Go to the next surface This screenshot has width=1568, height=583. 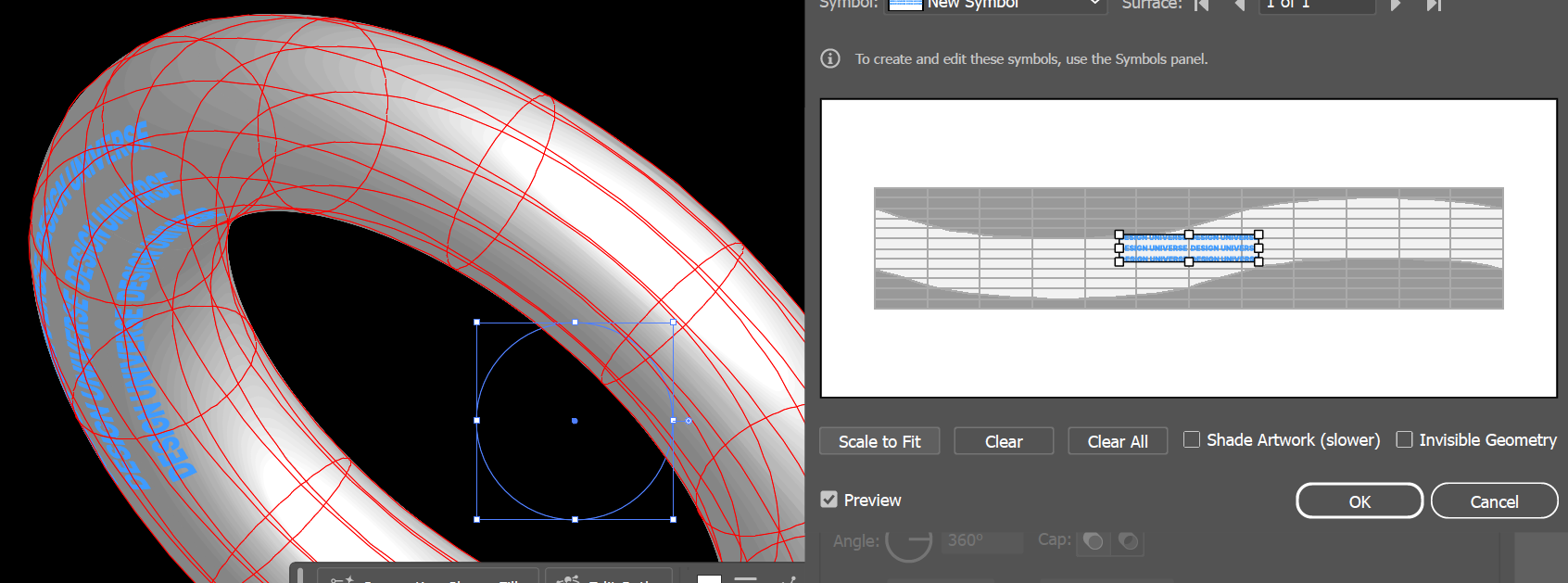pos(1396,6)
